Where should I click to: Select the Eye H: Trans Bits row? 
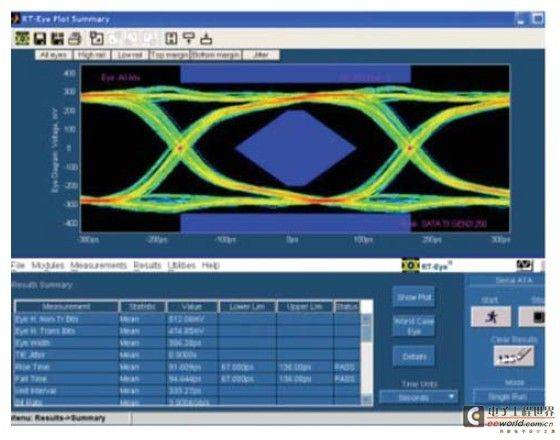click(187, 331)
